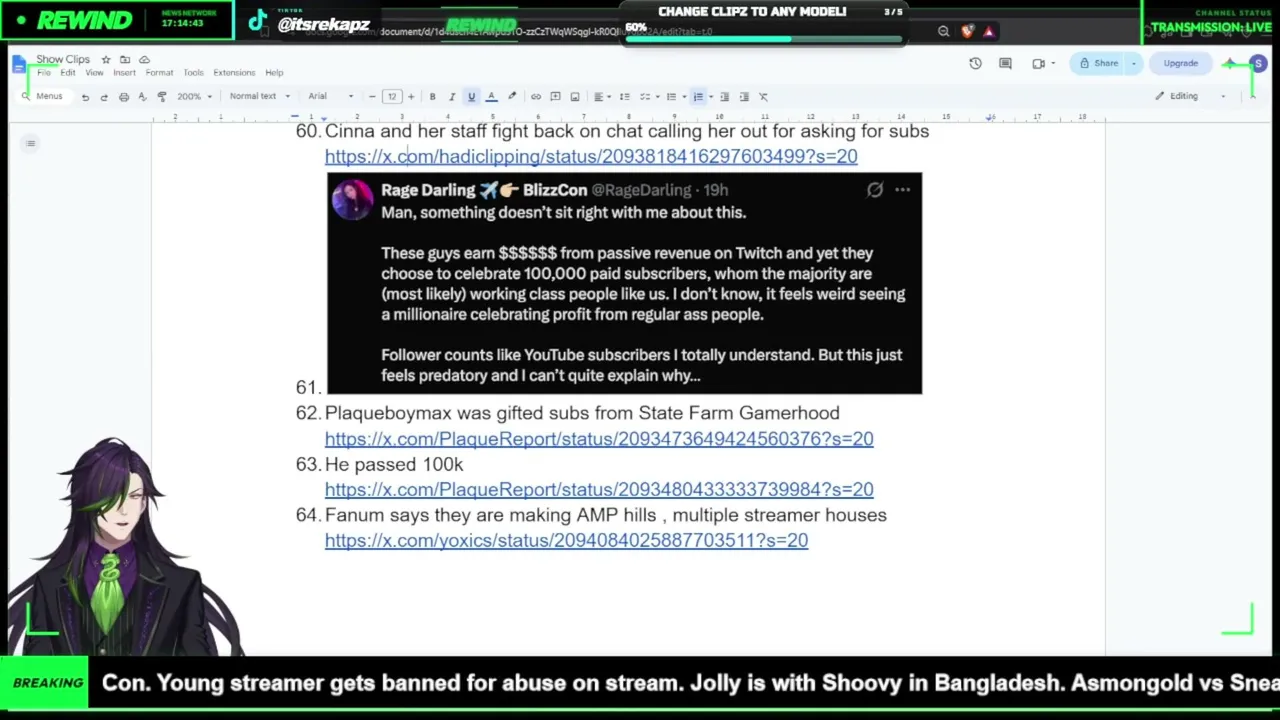Go to Docs home via blue logo

point(19,65)
